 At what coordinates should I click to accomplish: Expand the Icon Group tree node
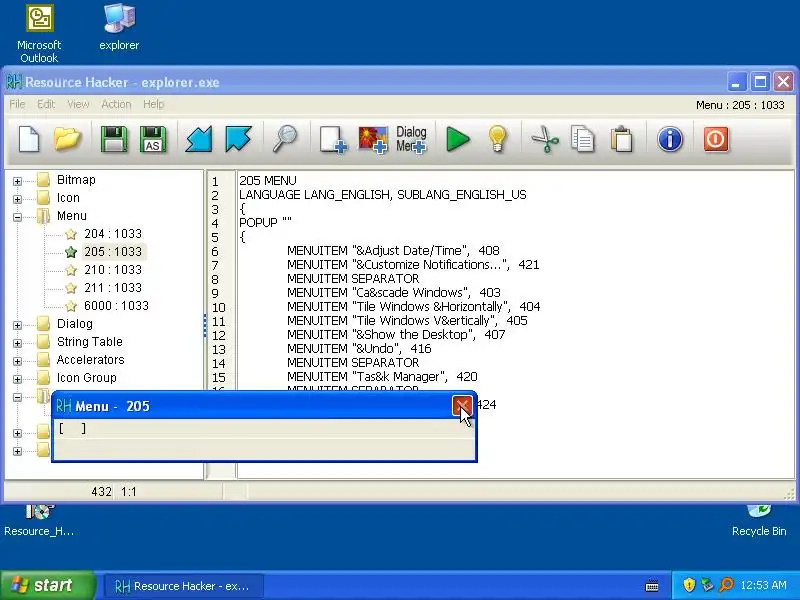(x=17, y=379)
